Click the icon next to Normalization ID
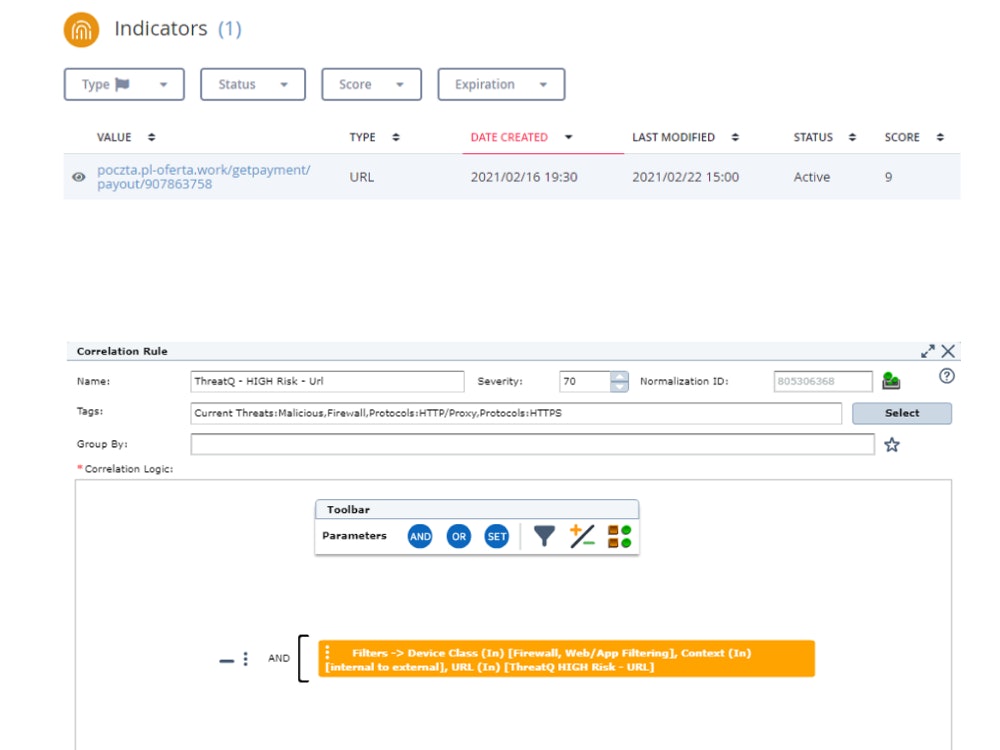Image resolution: width=1000 pixels, height=750 pixels. click(x=891, y=381)
